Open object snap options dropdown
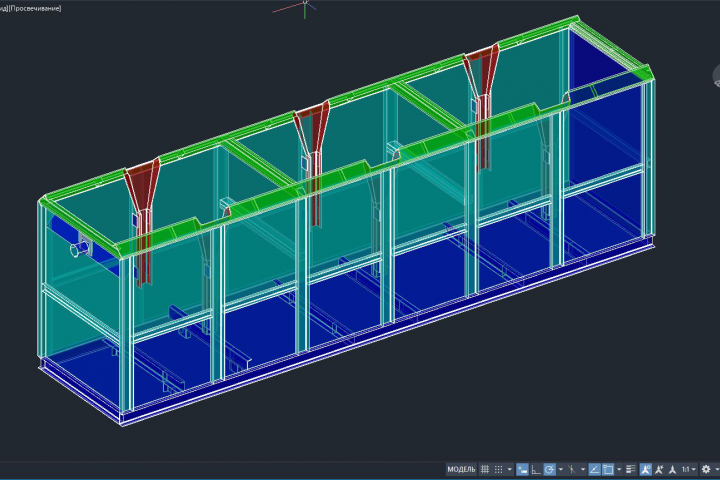The height and width of the screenshot is (480, 720). click(x=619, y=469)
